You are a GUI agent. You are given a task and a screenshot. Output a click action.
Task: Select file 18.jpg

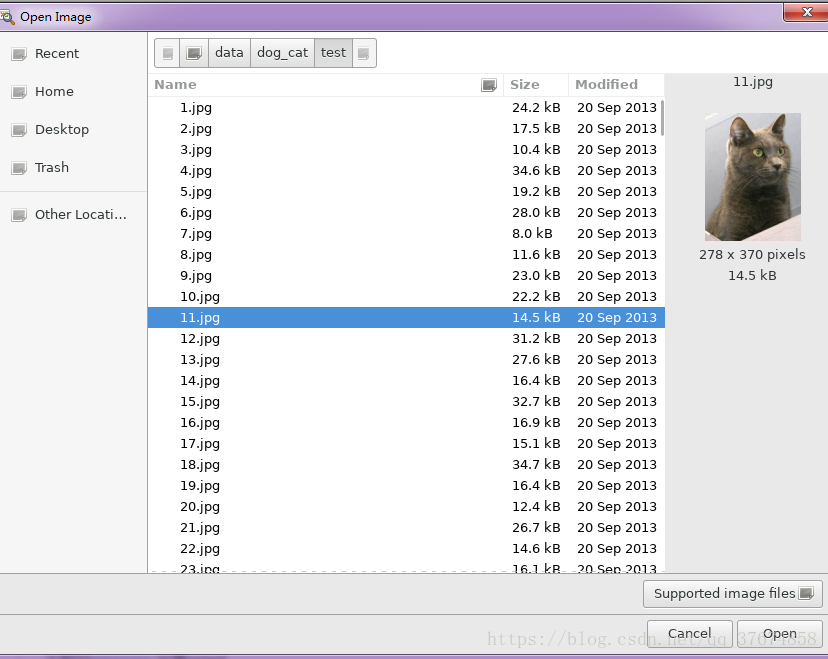406,465
